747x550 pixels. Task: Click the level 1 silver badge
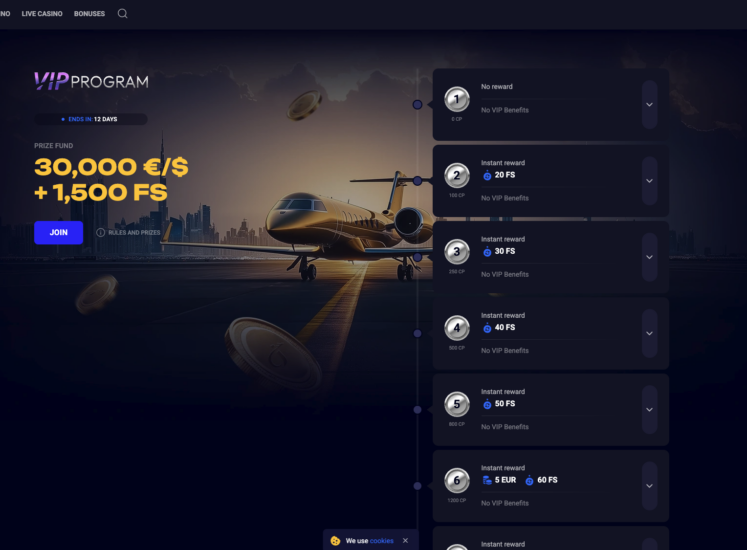tap(457, 99)
